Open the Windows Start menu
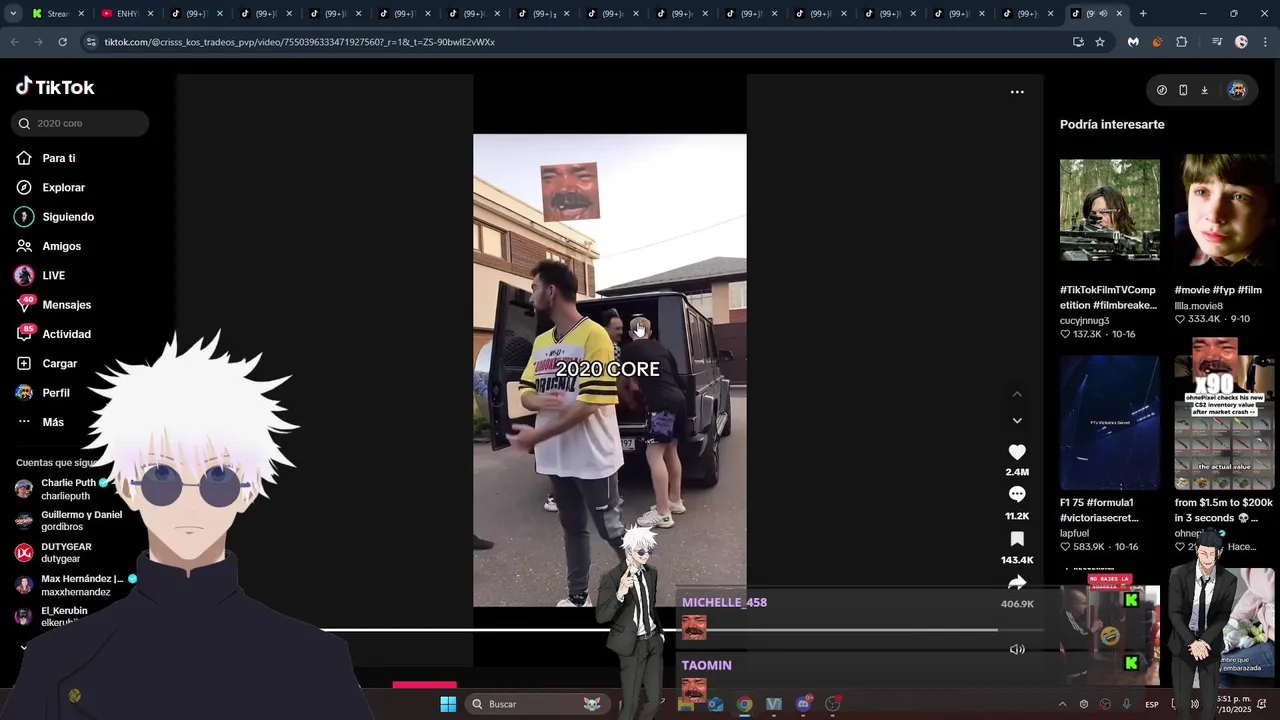 click(x=448, y=704)
